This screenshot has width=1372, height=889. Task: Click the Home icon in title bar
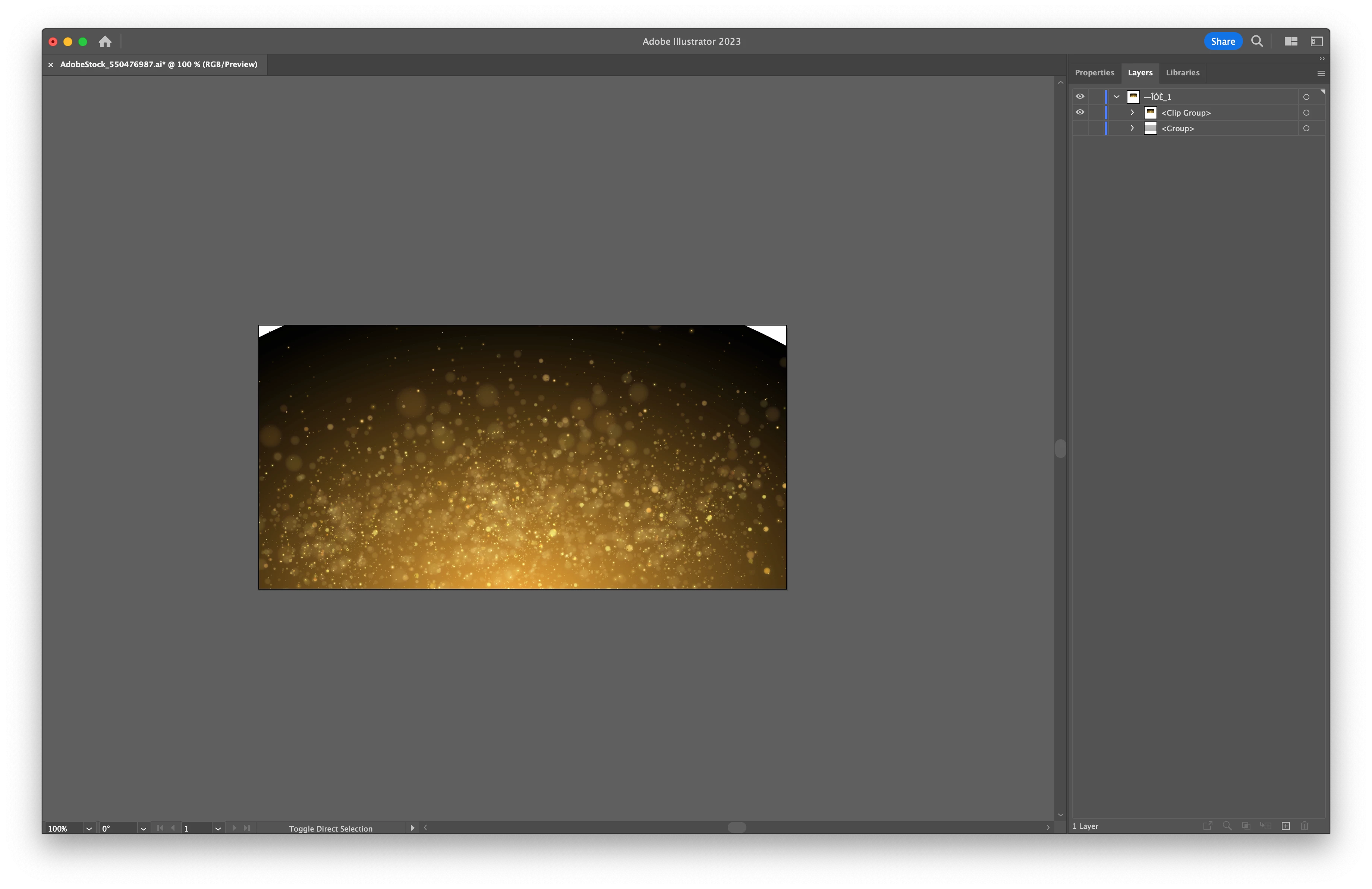105,41
